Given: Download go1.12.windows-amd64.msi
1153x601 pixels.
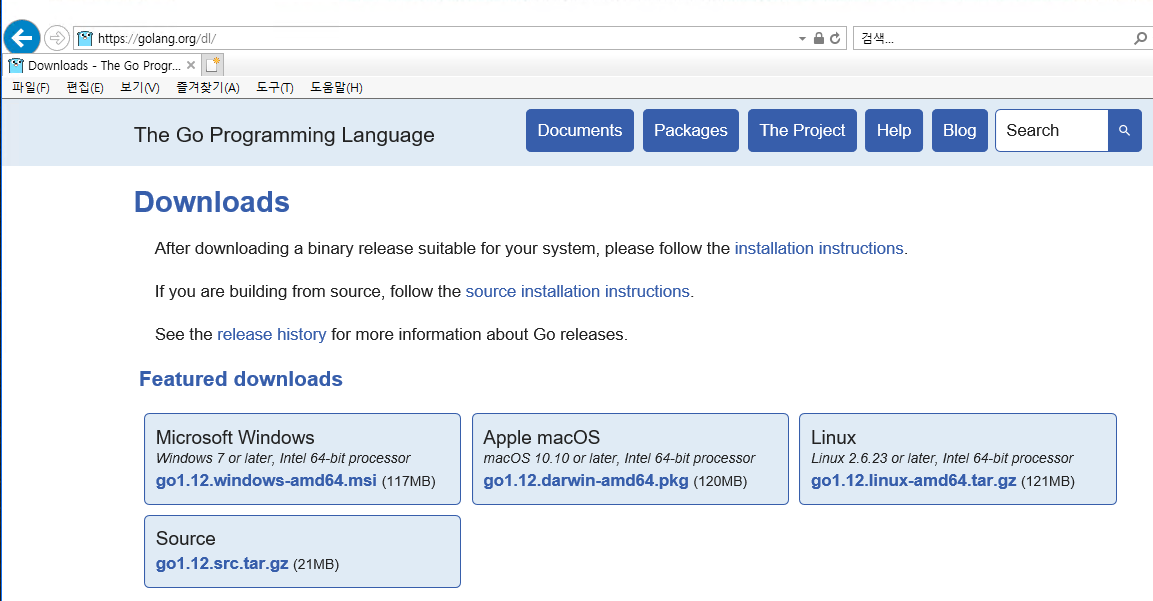Looking at the screenshot, I should click(x=266, y=481).
